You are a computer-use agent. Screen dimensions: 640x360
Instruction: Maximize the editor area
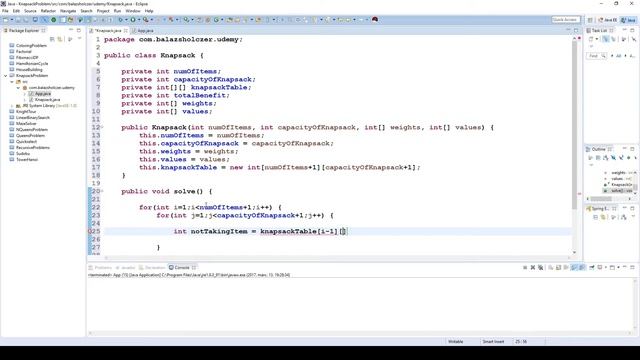tap(576, 31)
